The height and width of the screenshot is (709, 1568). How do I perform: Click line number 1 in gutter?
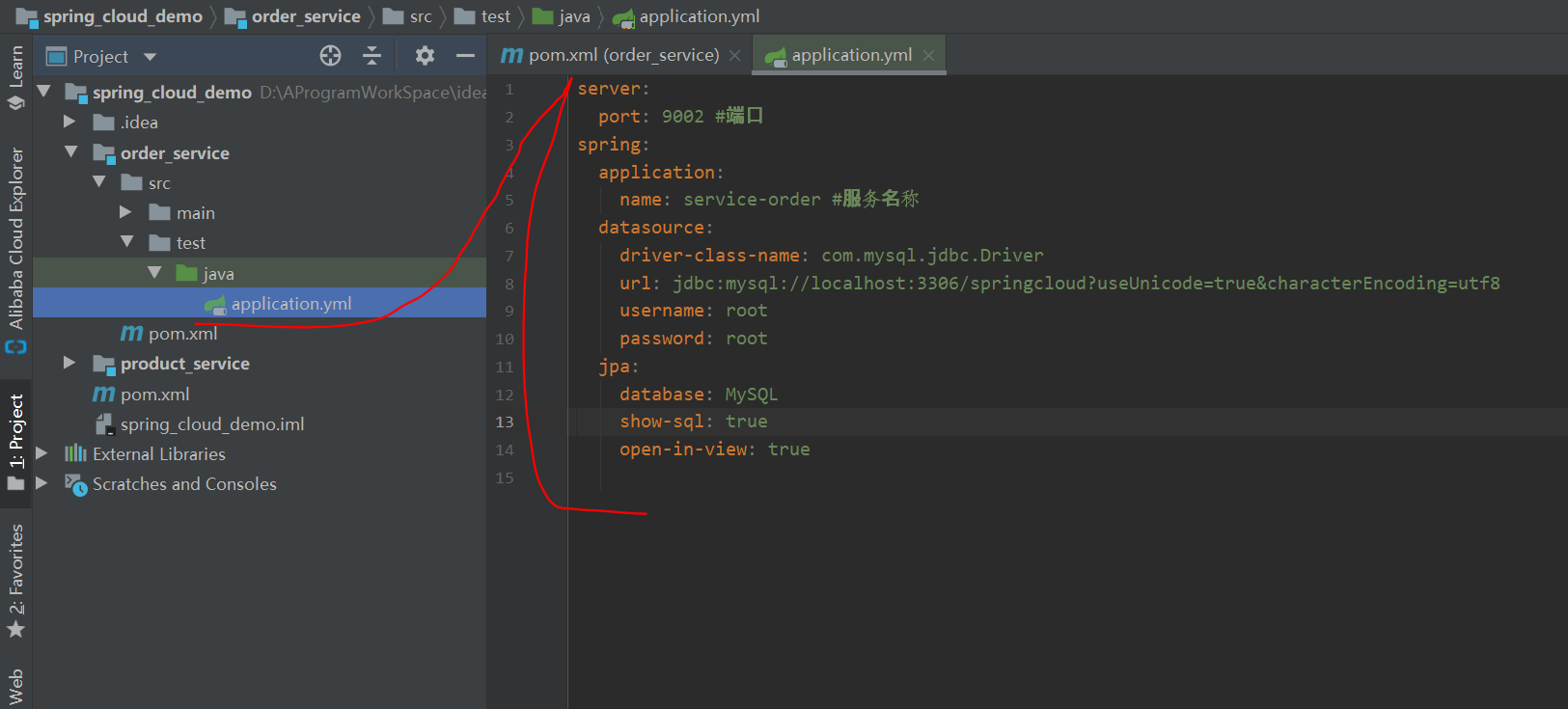pos(509,90)
